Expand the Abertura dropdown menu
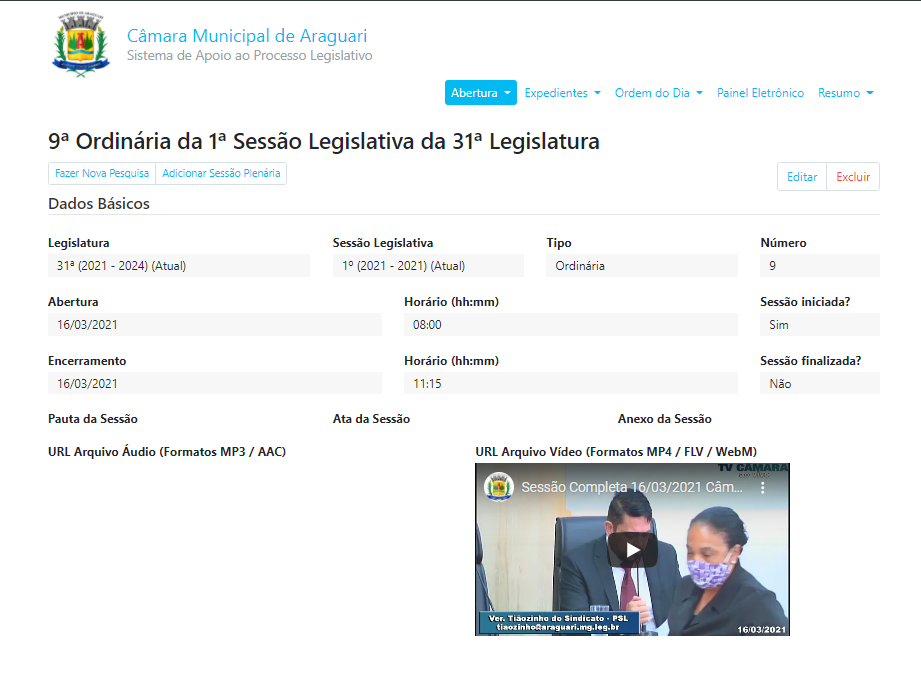 point(480,93)
